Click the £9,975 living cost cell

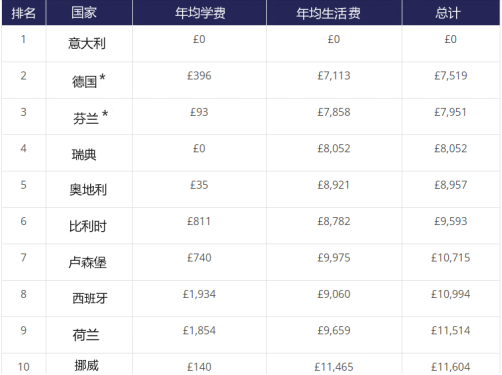click(334, 258)
